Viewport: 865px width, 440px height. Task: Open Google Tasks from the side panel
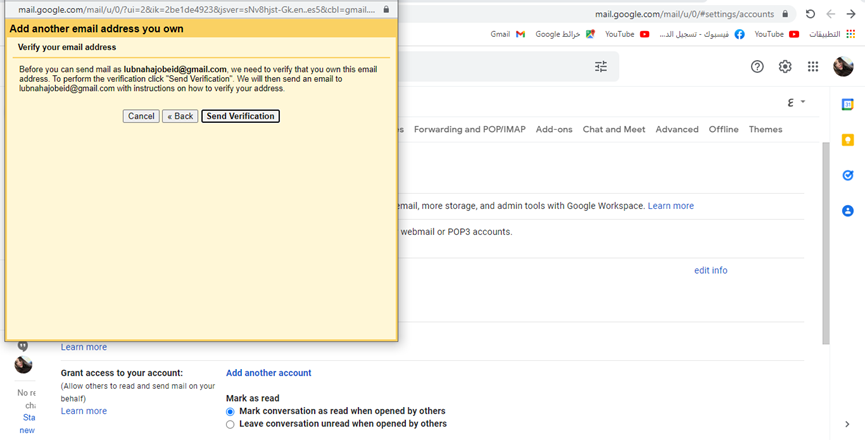pyautogui.click(x=847, y=175)
